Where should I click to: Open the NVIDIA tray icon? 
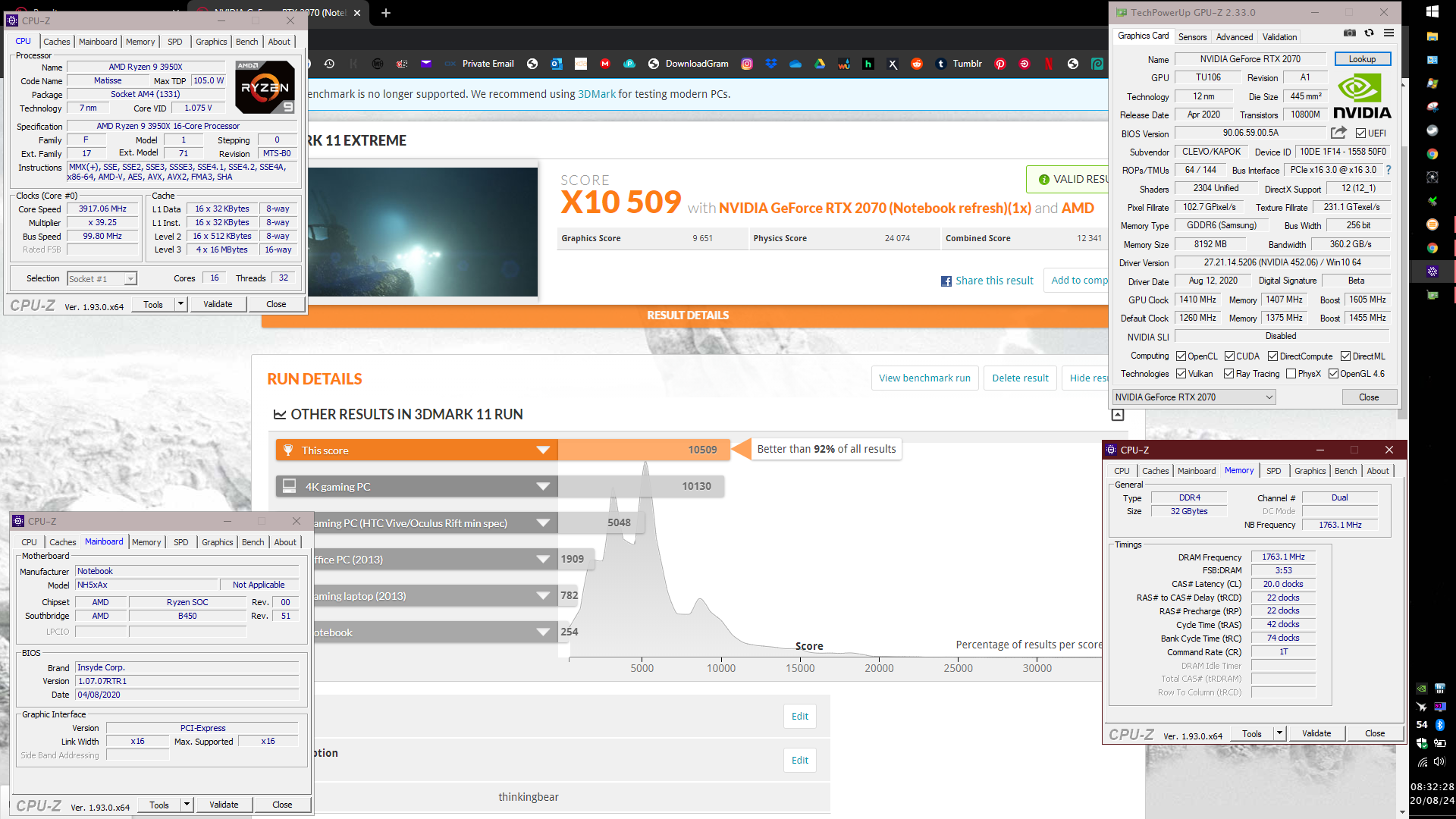click(1422, 689)
